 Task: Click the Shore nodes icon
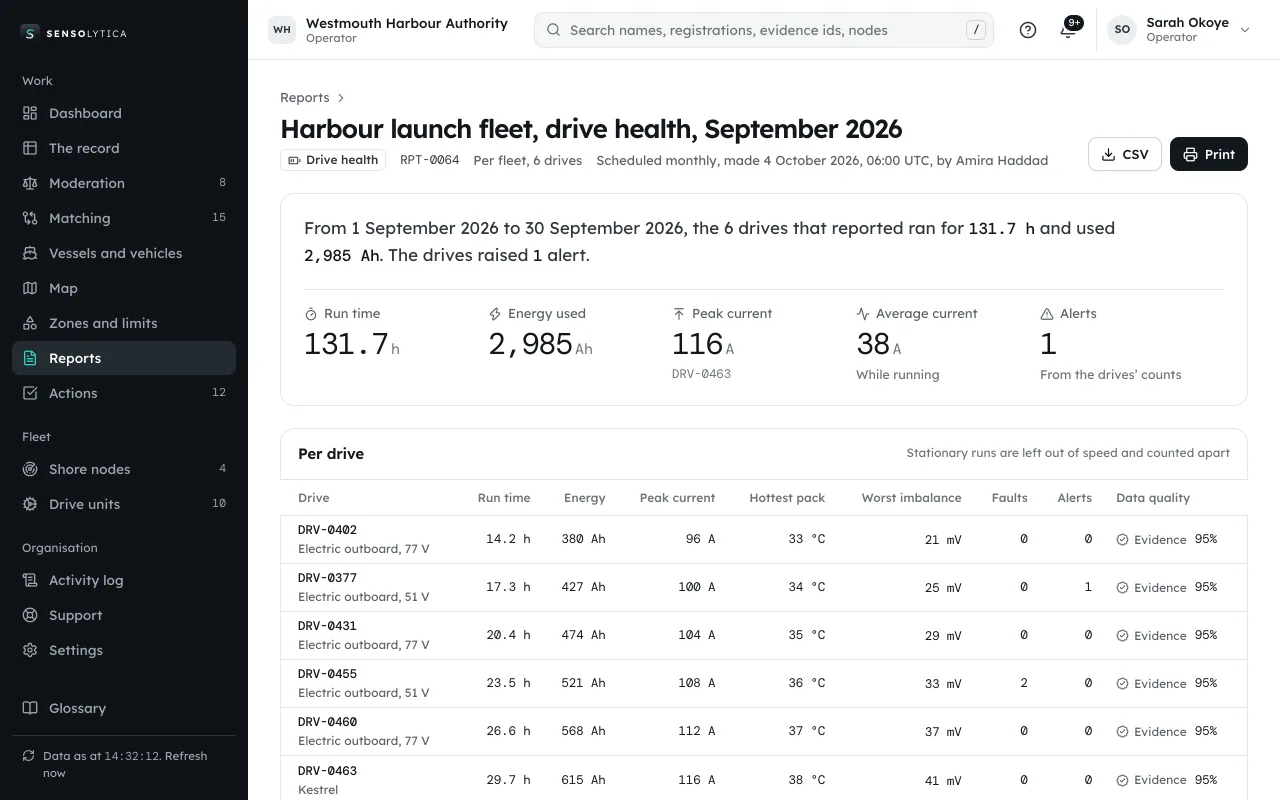[x=30, y=469]
